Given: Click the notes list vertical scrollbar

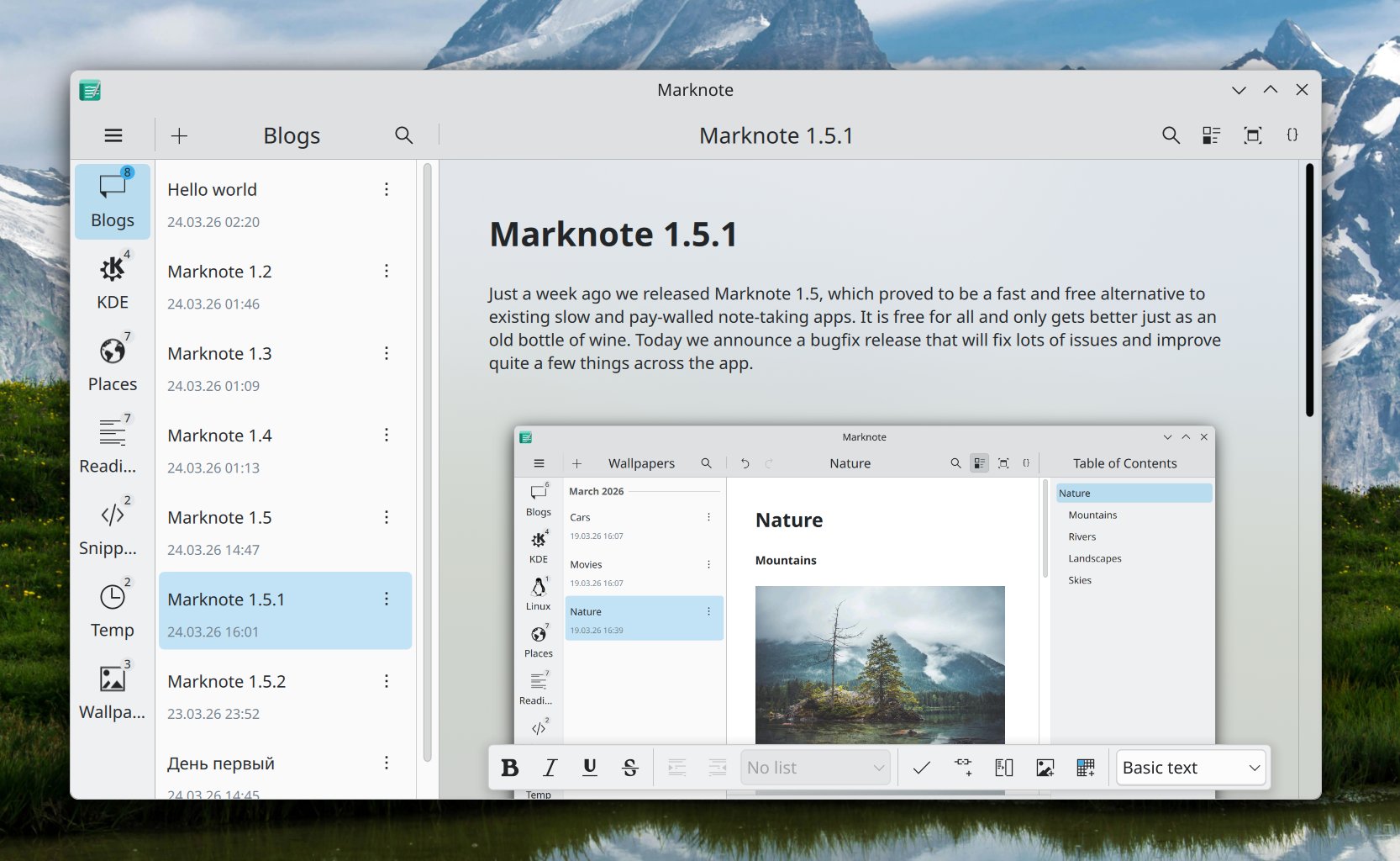Looking at the screenshot, I should click(427, 462).
